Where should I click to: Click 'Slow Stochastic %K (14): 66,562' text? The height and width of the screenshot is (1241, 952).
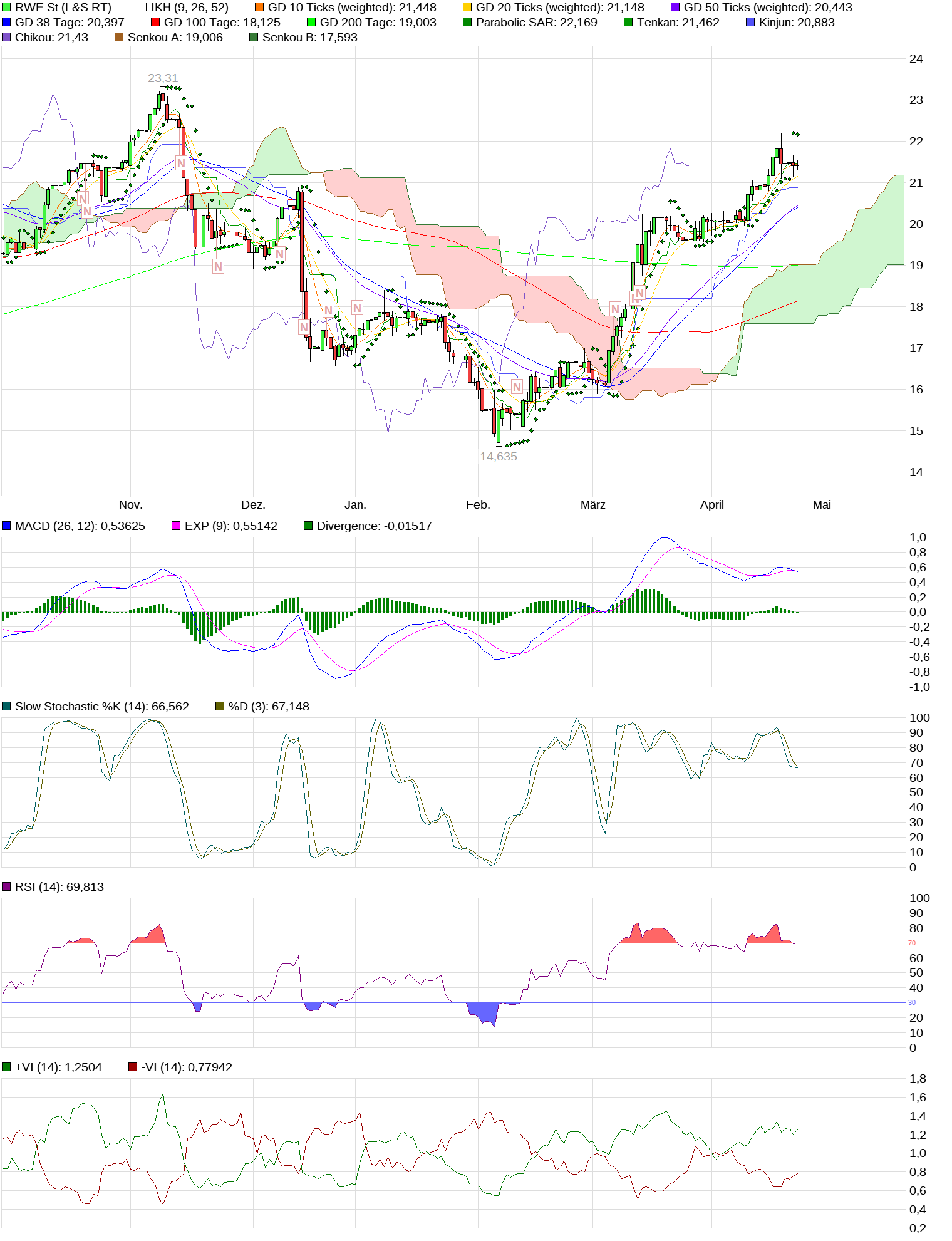(x=102, y=707)
